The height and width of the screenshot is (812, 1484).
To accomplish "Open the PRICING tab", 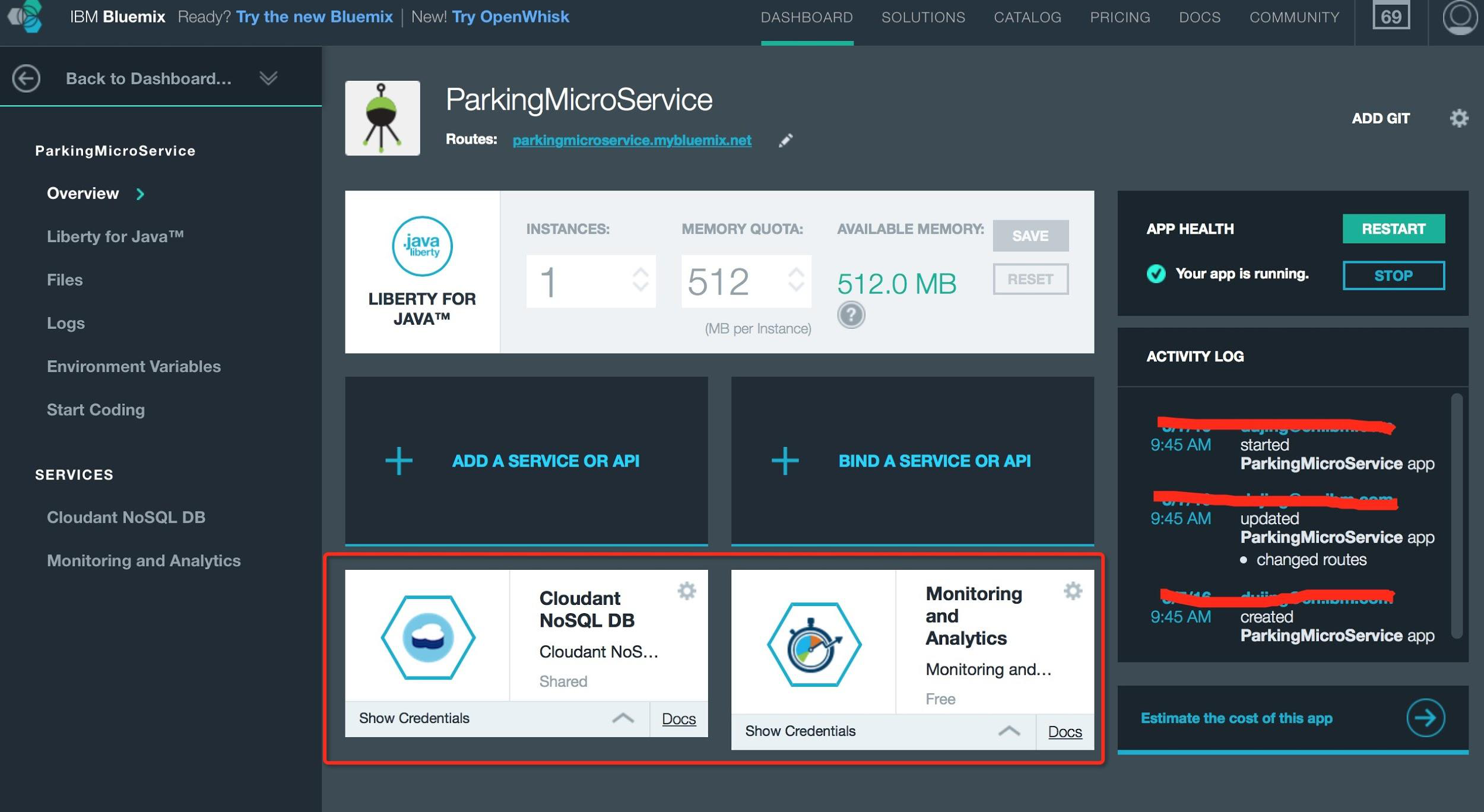I will click(x=1120, y=17).
